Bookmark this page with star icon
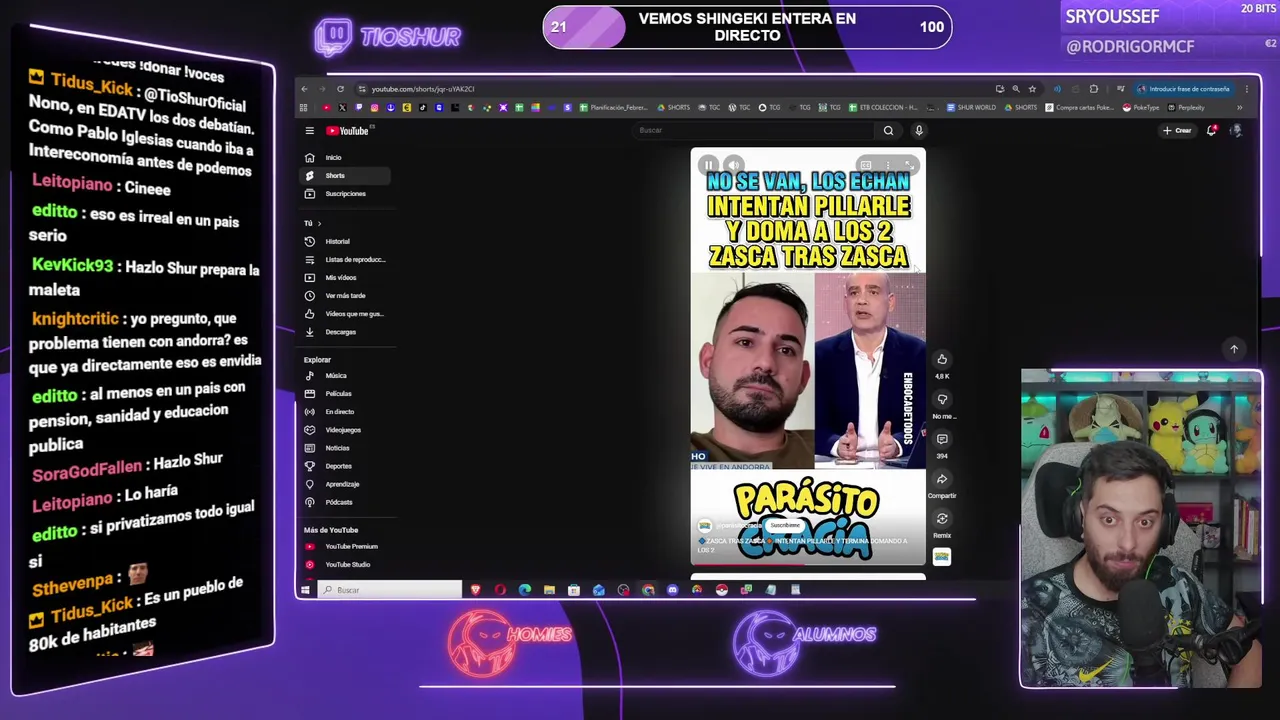The image size is (1280, 720). (1032, 89)
